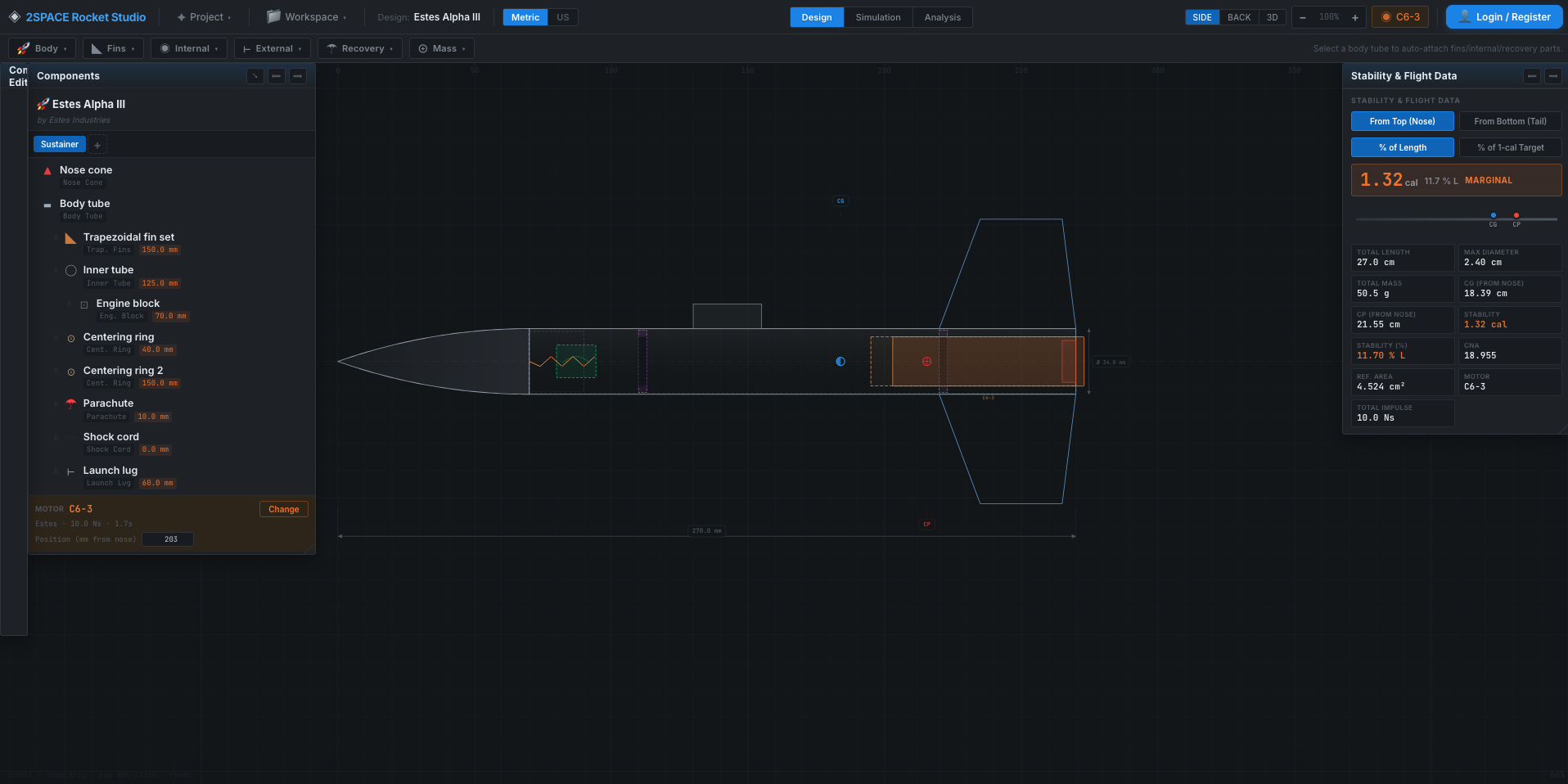This screenshot has width=1568, height=784.
Task: Click the CG/CP stability indicator bar
Action: coord(1457,219)
